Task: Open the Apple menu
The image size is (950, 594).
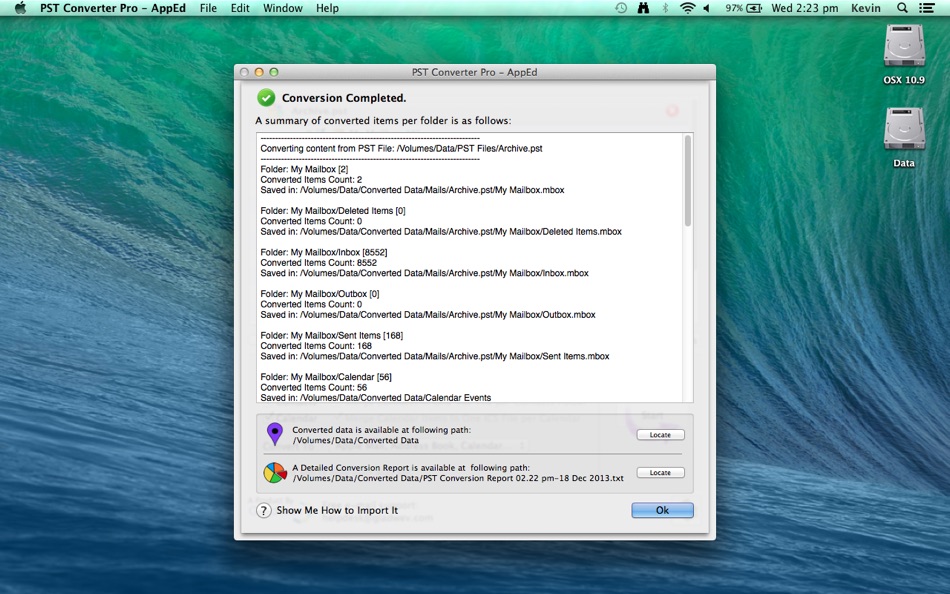Action: (x=20, y=8)
